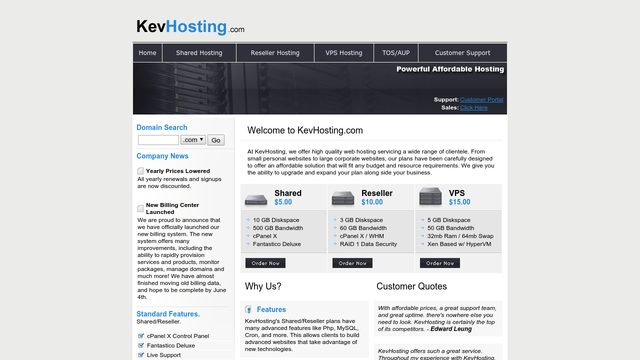640x360 pixels.
Task: Click the 5 GB Diskspace bullet arrow
Action: [x=422, y=220]
